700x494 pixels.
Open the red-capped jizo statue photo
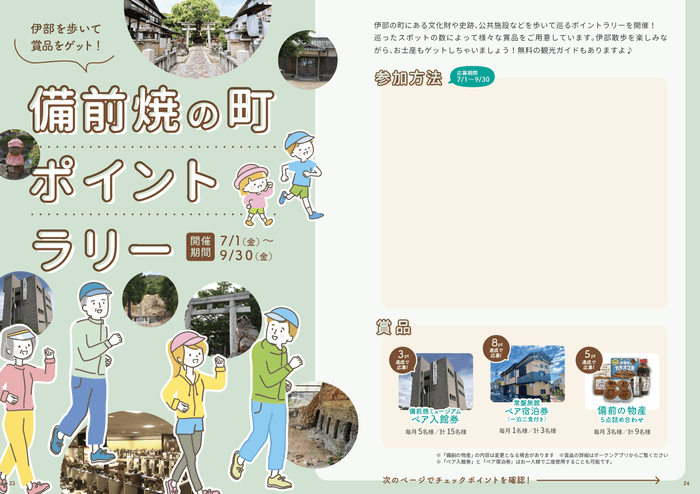[18, 154]
